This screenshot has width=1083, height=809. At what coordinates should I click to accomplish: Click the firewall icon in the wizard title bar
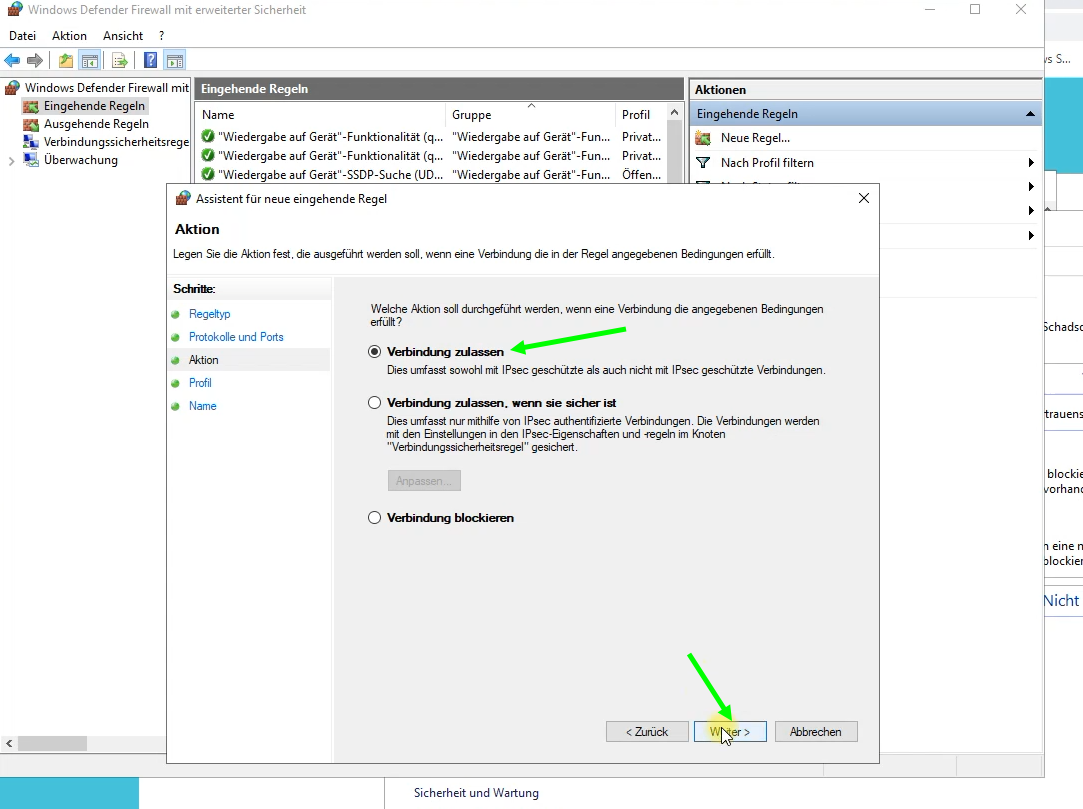[x=182, y=198]
